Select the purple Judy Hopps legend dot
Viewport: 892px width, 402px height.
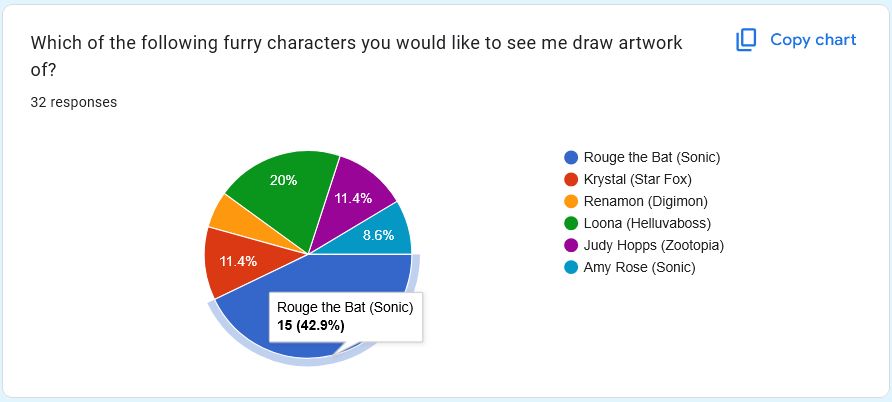(571, 245)
